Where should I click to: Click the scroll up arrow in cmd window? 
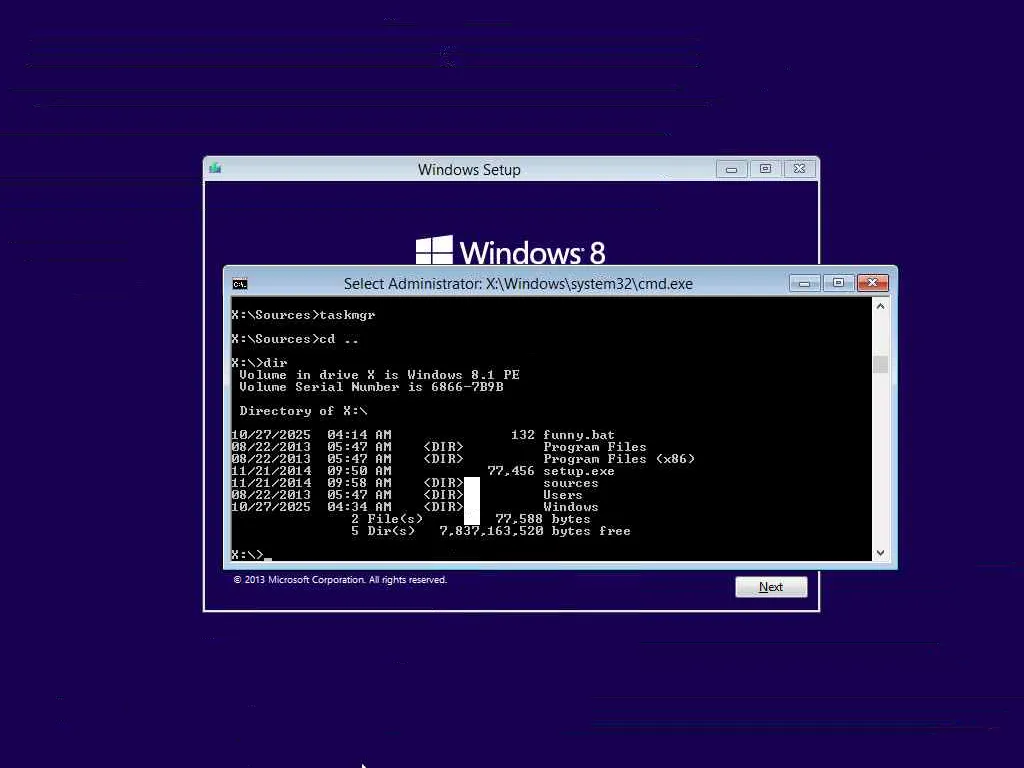tap(880, 306)
